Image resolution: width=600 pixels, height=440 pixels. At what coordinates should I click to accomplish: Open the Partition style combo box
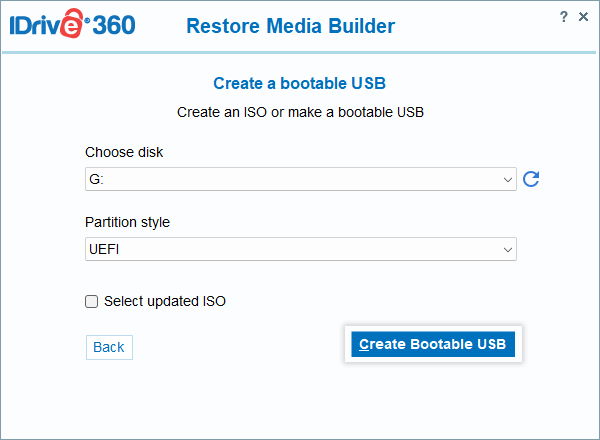pos(300,249)
